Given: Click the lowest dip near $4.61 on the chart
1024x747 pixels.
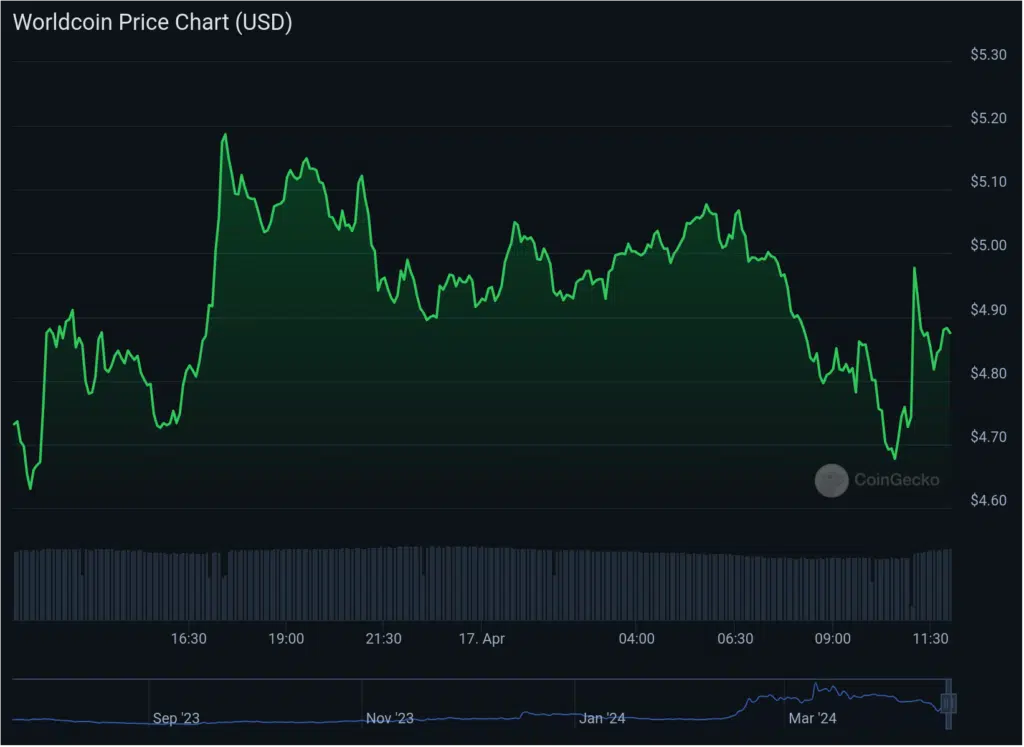Looking at the screenshot, I should pos(31,490).
